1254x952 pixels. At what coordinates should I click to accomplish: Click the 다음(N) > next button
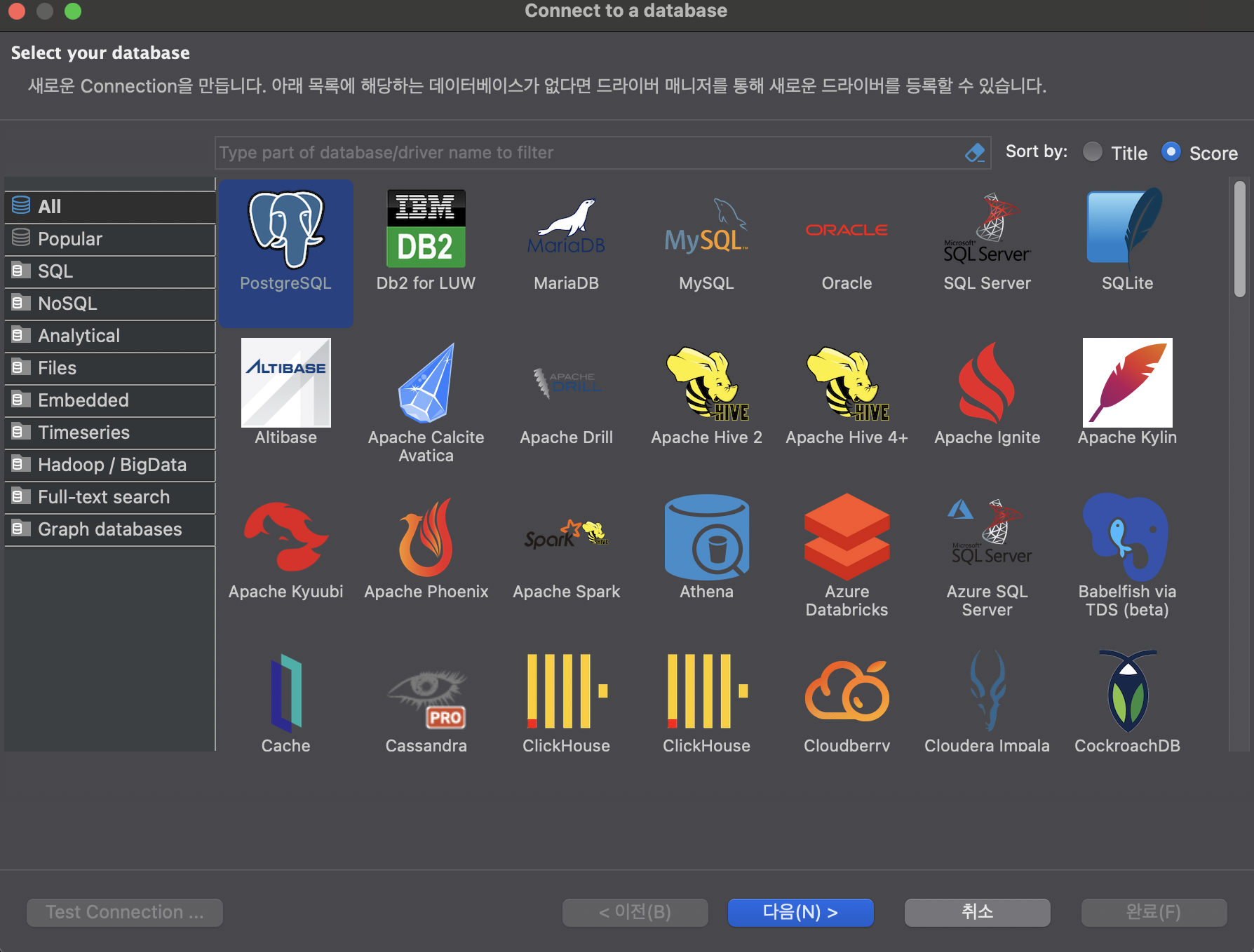[x=801, y=912]
